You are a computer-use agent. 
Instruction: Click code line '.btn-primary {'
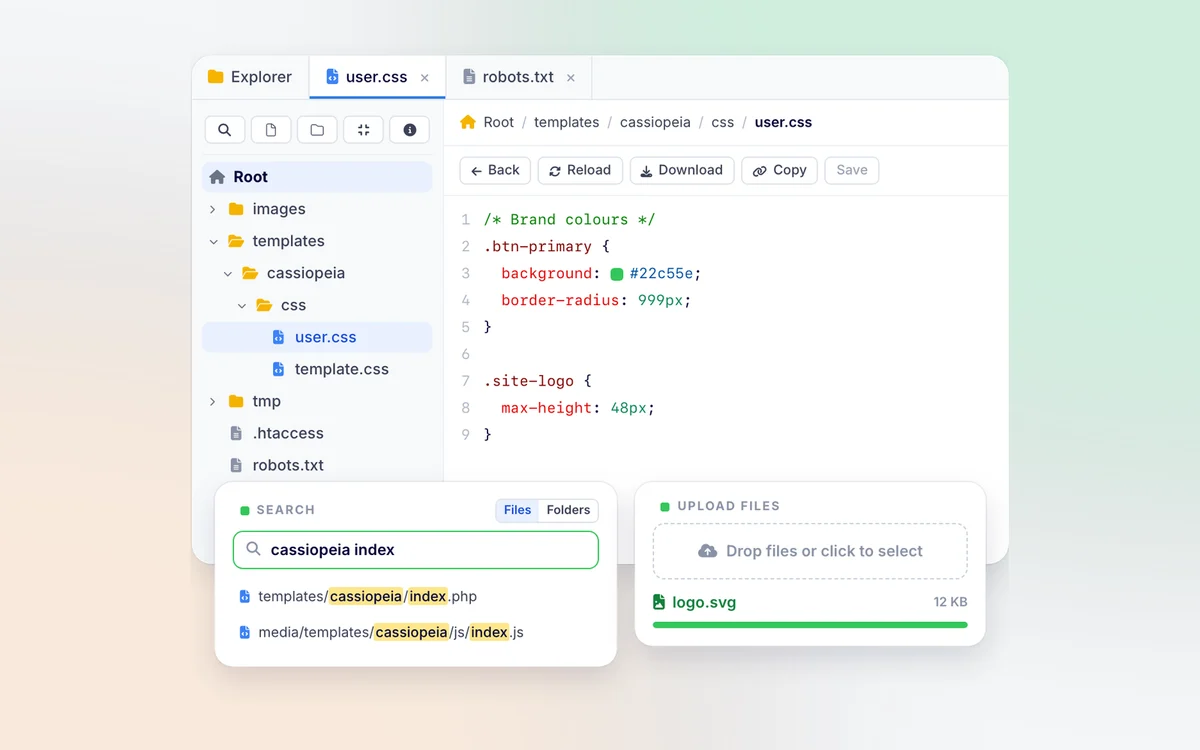(x=546, y=247)
